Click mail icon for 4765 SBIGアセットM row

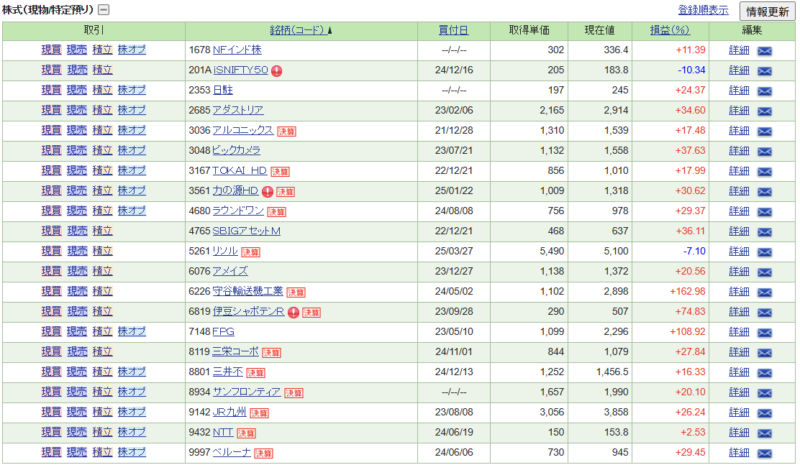point(764,232)
